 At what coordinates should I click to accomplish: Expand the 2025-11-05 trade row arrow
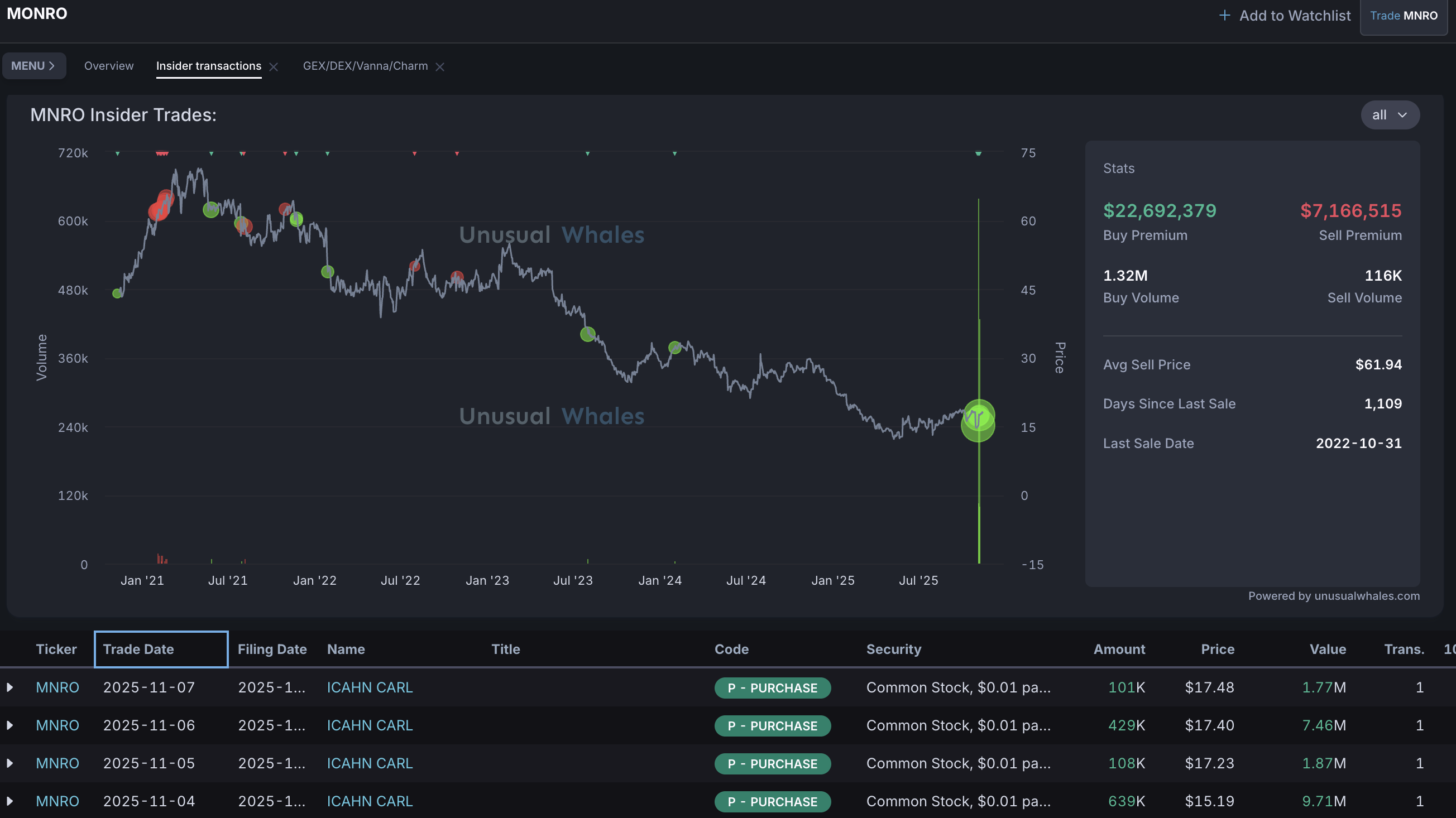click(x=9, y=763)
